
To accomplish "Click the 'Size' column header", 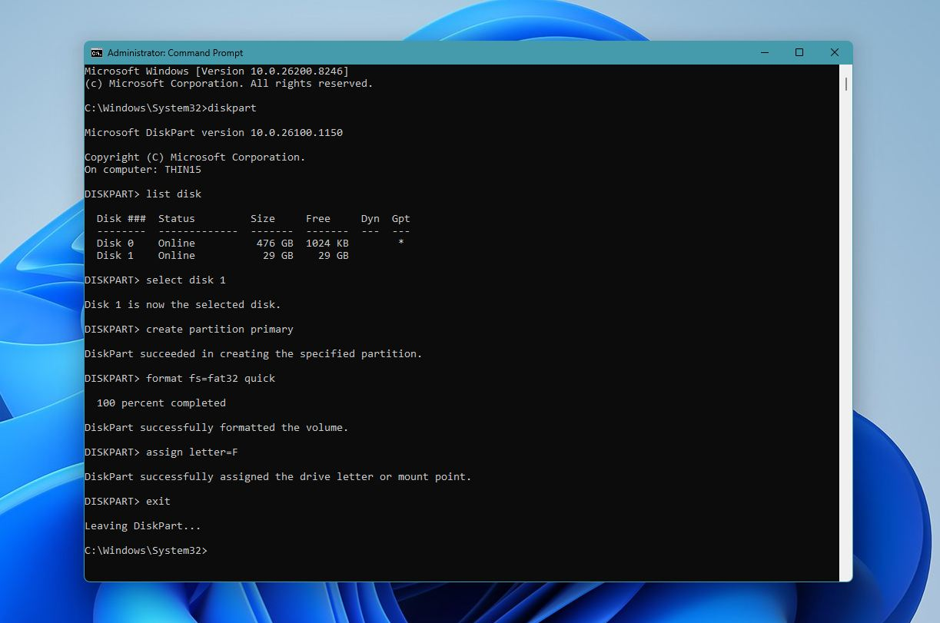I will coord(263,219).
